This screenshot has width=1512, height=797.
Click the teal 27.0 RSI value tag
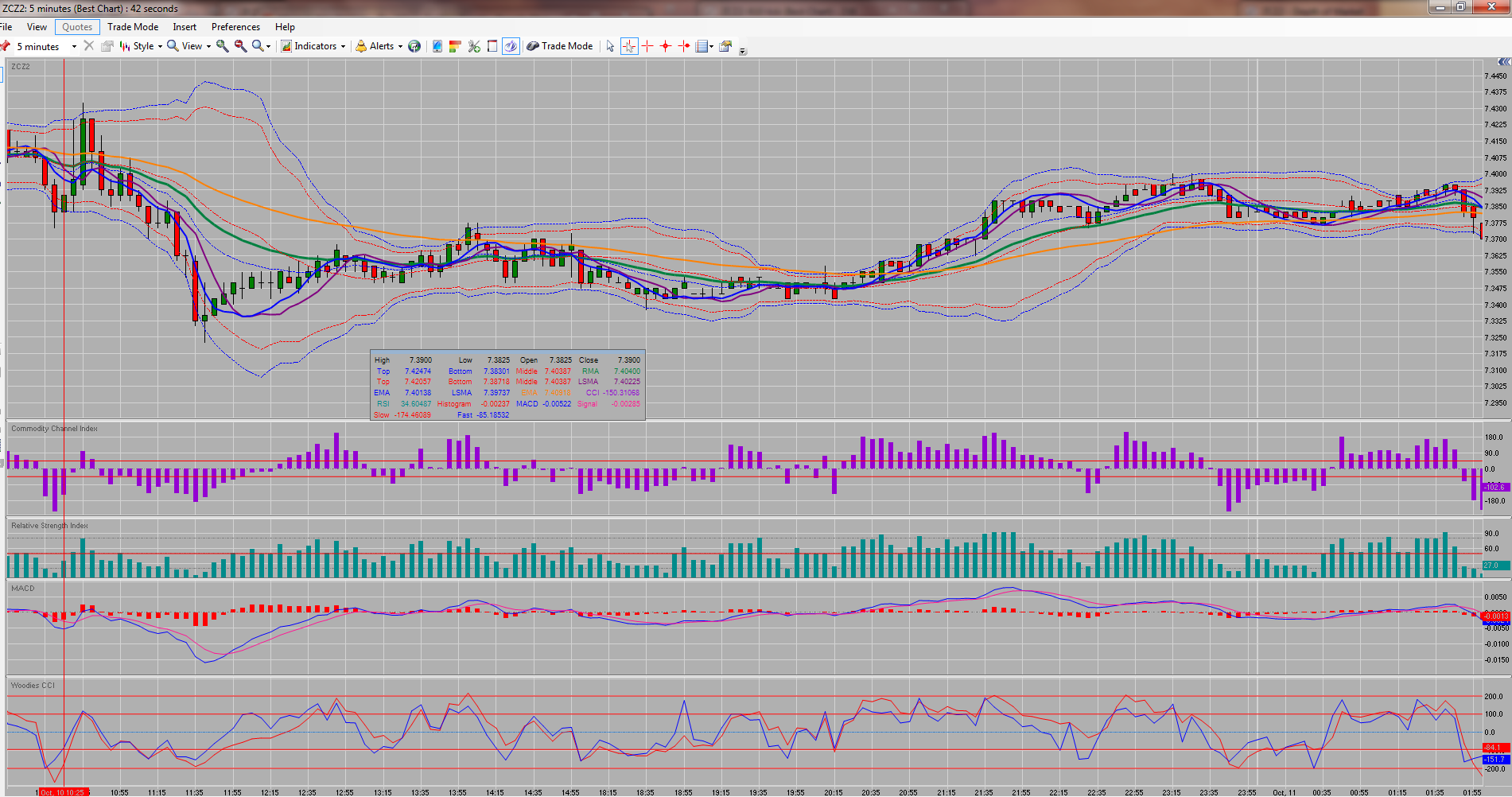click(1495, 566)
